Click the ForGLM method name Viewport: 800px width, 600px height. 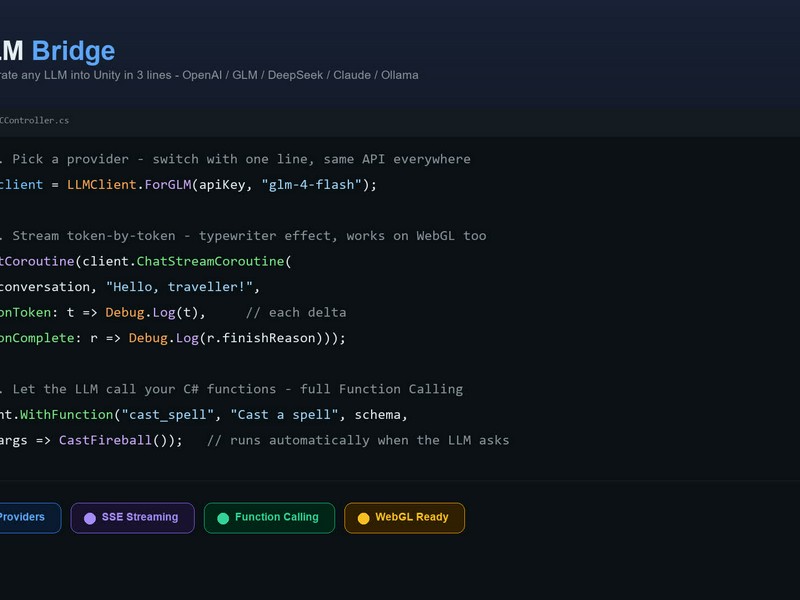[x=168, y=185]
